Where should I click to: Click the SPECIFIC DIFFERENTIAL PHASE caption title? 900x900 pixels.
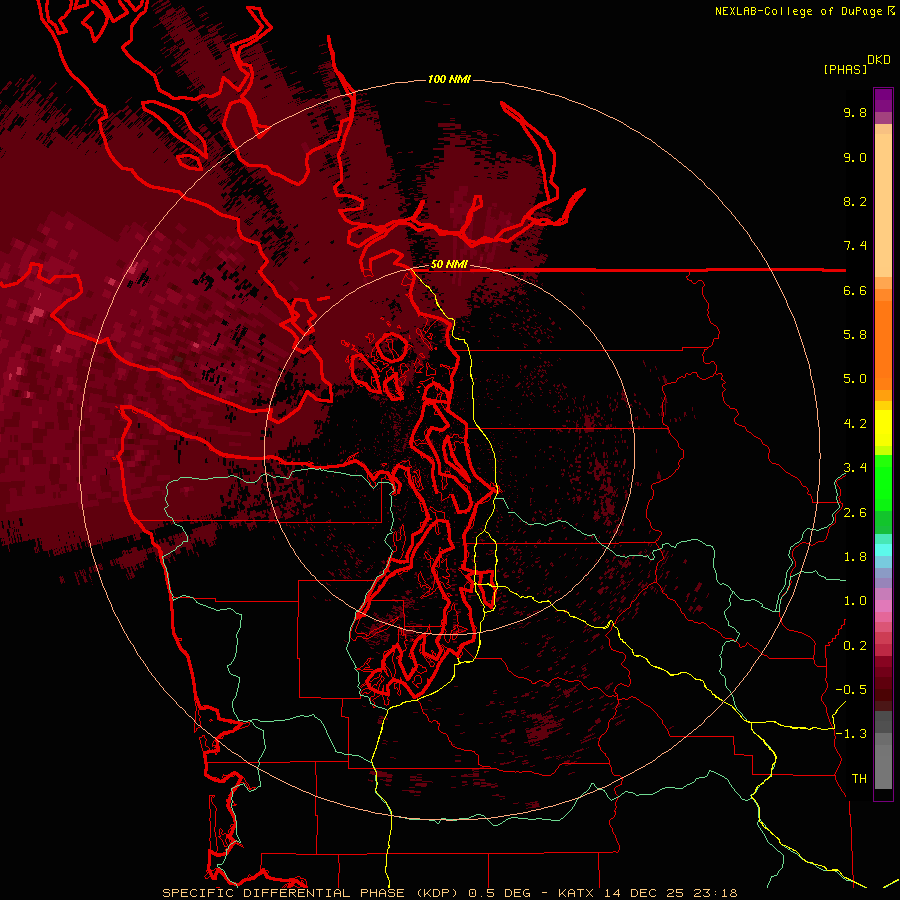(x=284, y=893)
